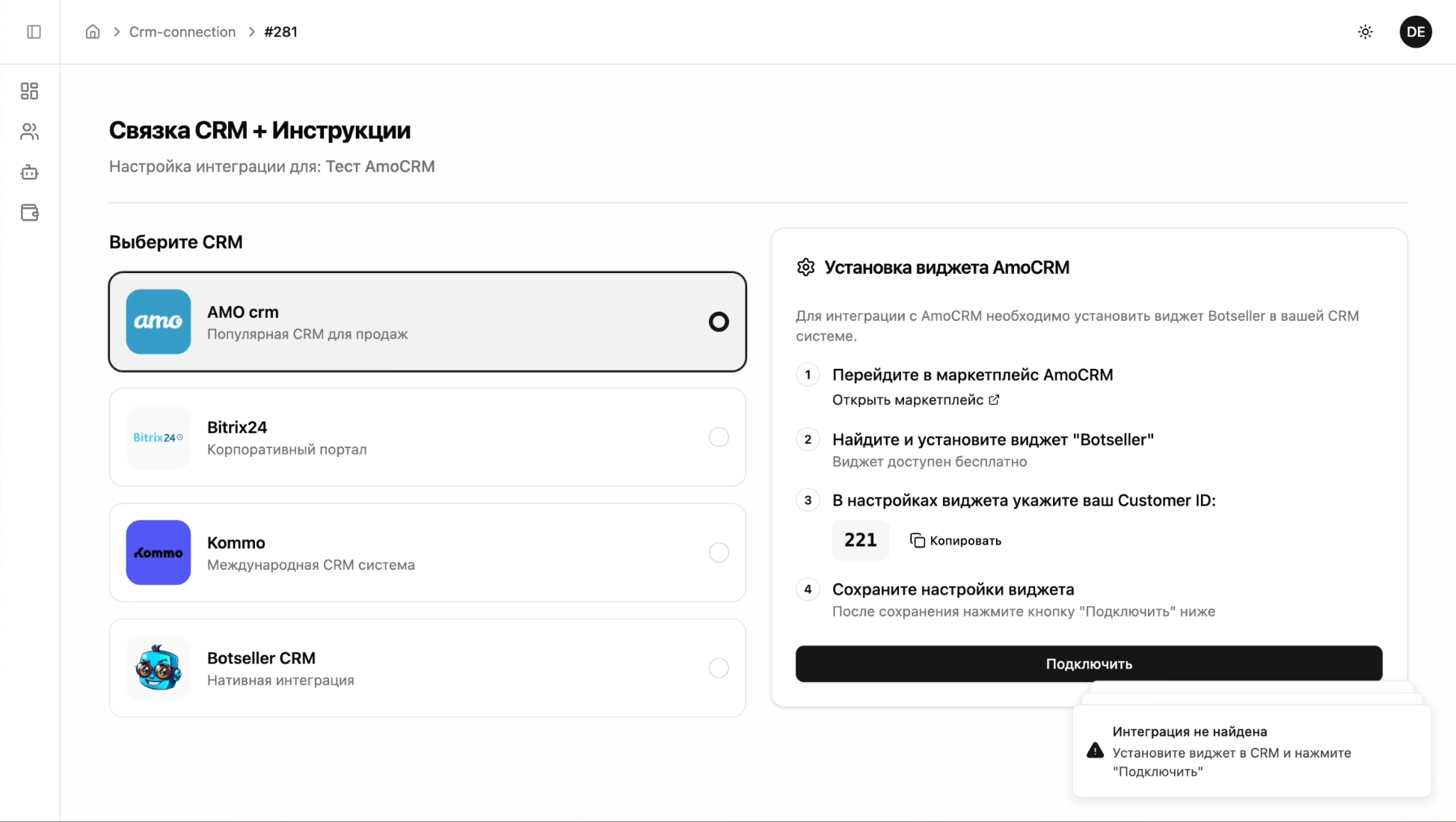This screenshot has height=822, width=1456.
Task: Click the Customer ID 221 field
Action: point(860,540)
